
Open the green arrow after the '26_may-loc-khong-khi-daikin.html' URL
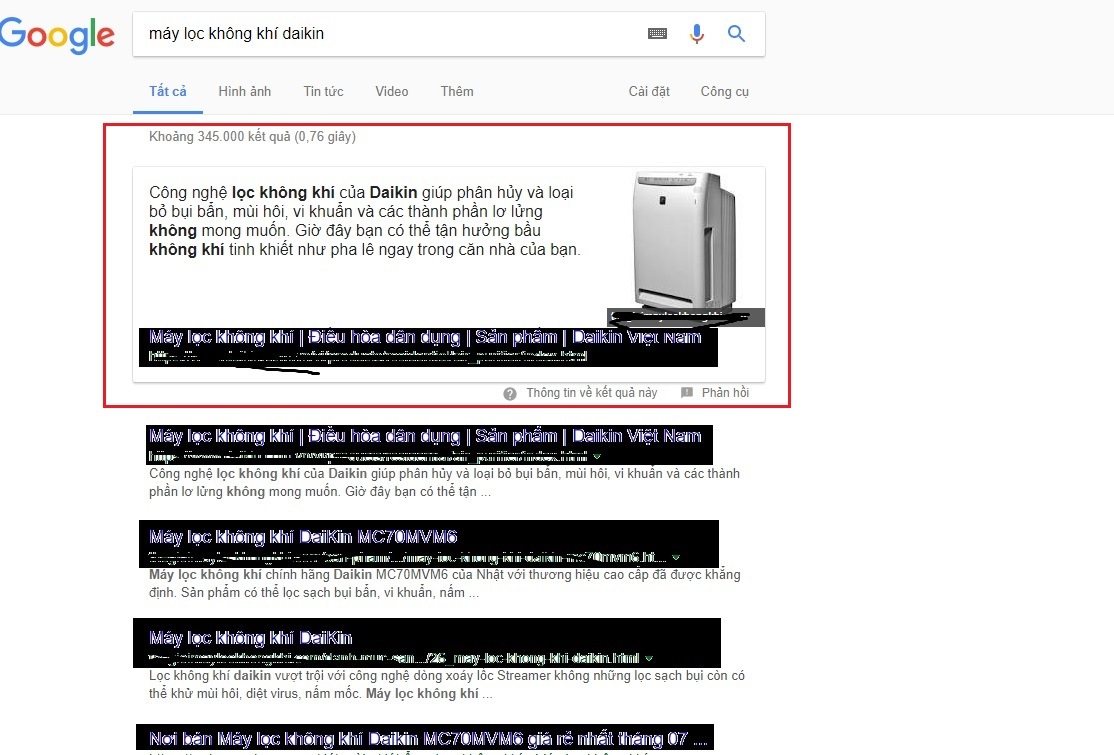click(649, 658)
